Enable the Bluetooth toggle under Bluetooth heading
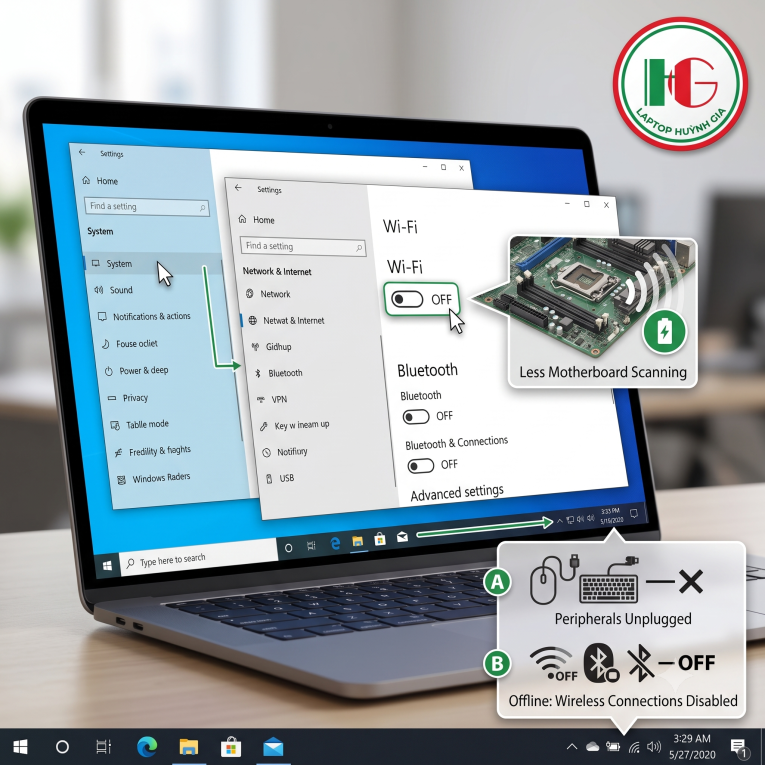The width and height of the screenshot is (765, 765). pos(416,417)
